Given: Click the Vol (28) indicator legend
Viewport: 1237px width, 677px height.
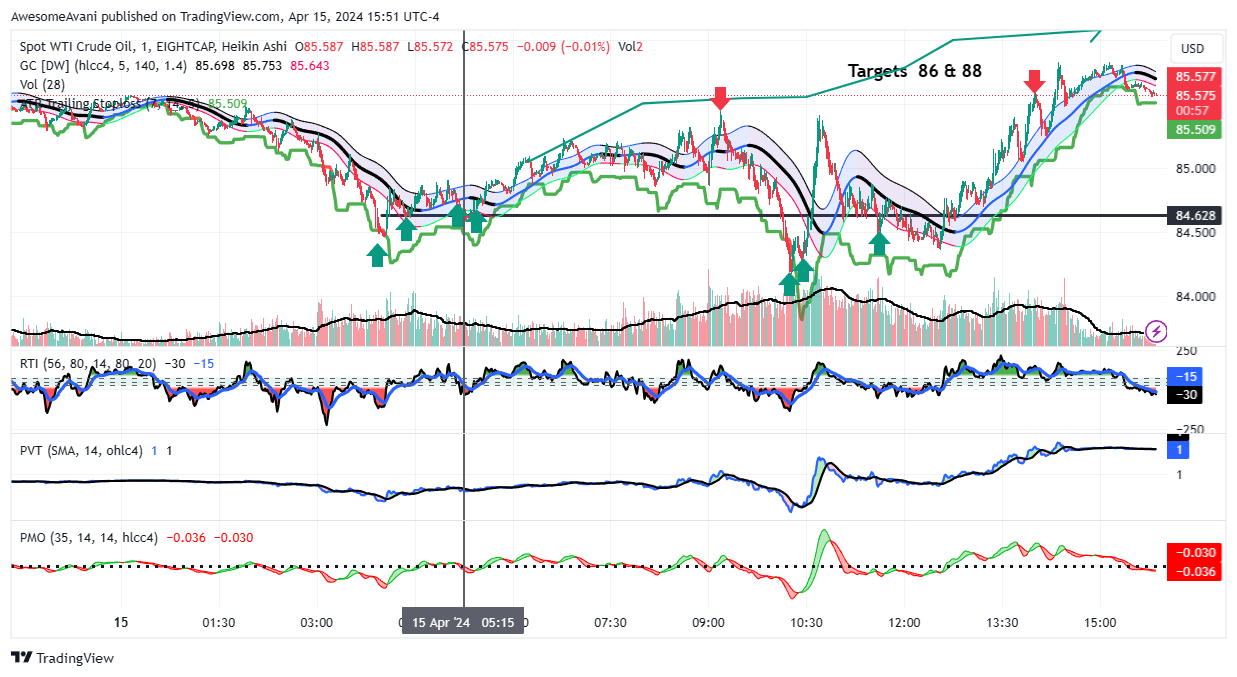Looking at the screenshot, I should [41, 84].
